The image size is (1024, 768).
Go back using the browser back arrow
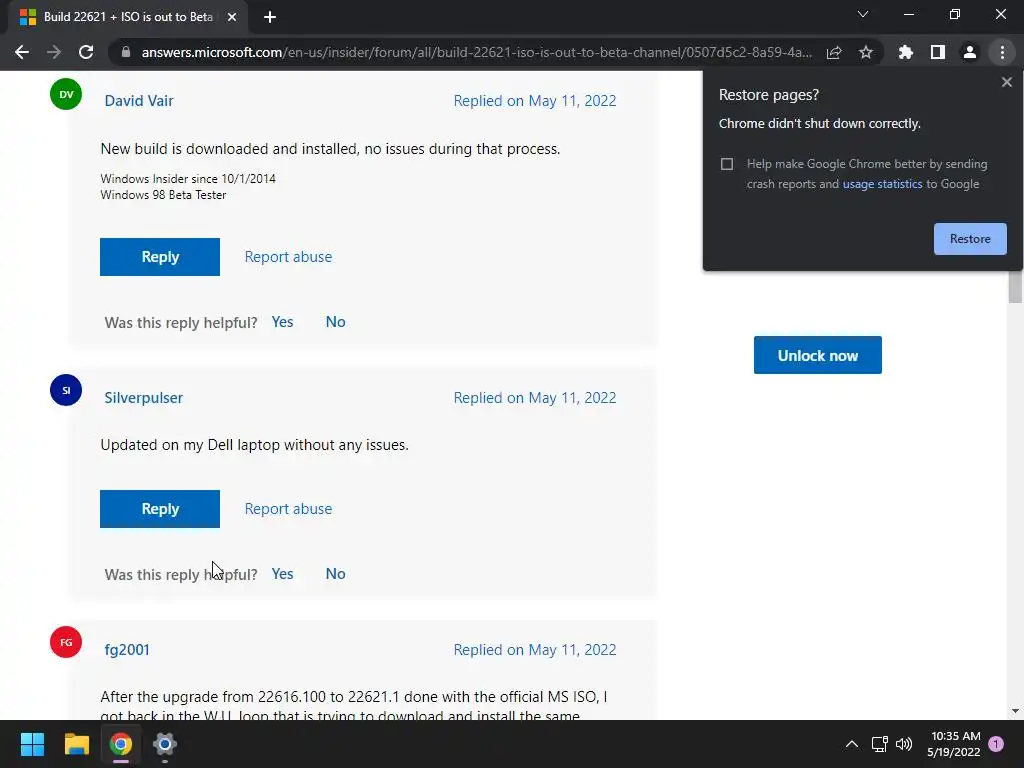coord(22,52)
